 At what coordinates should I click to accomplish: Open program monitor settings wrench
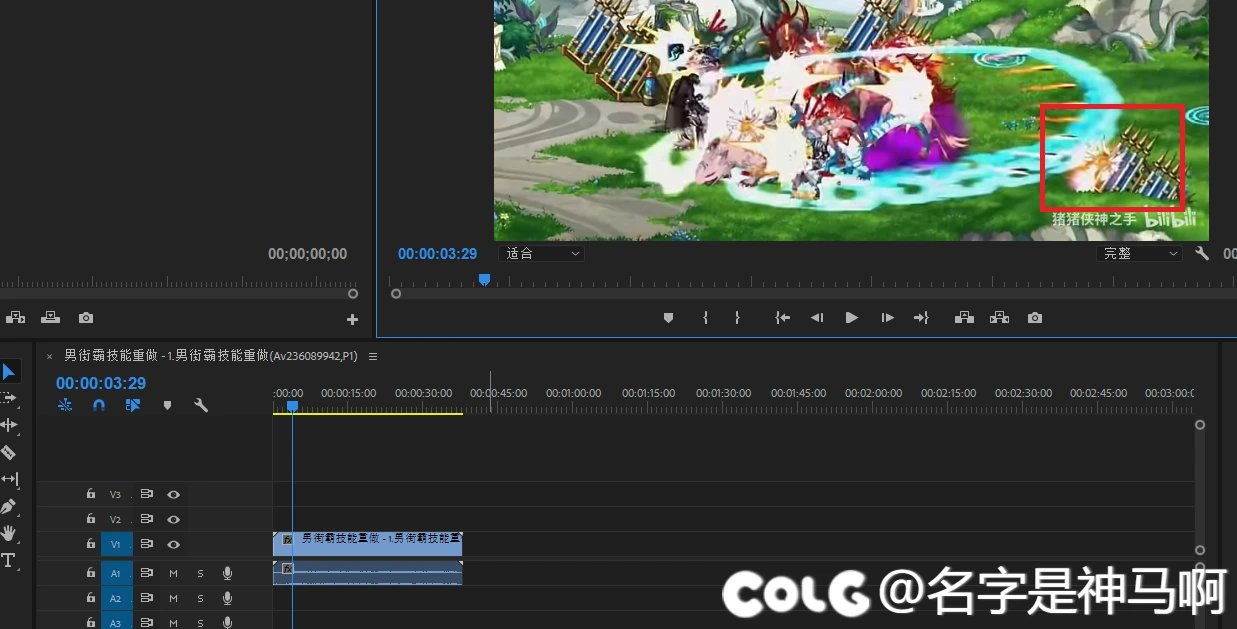(1202, 253)
